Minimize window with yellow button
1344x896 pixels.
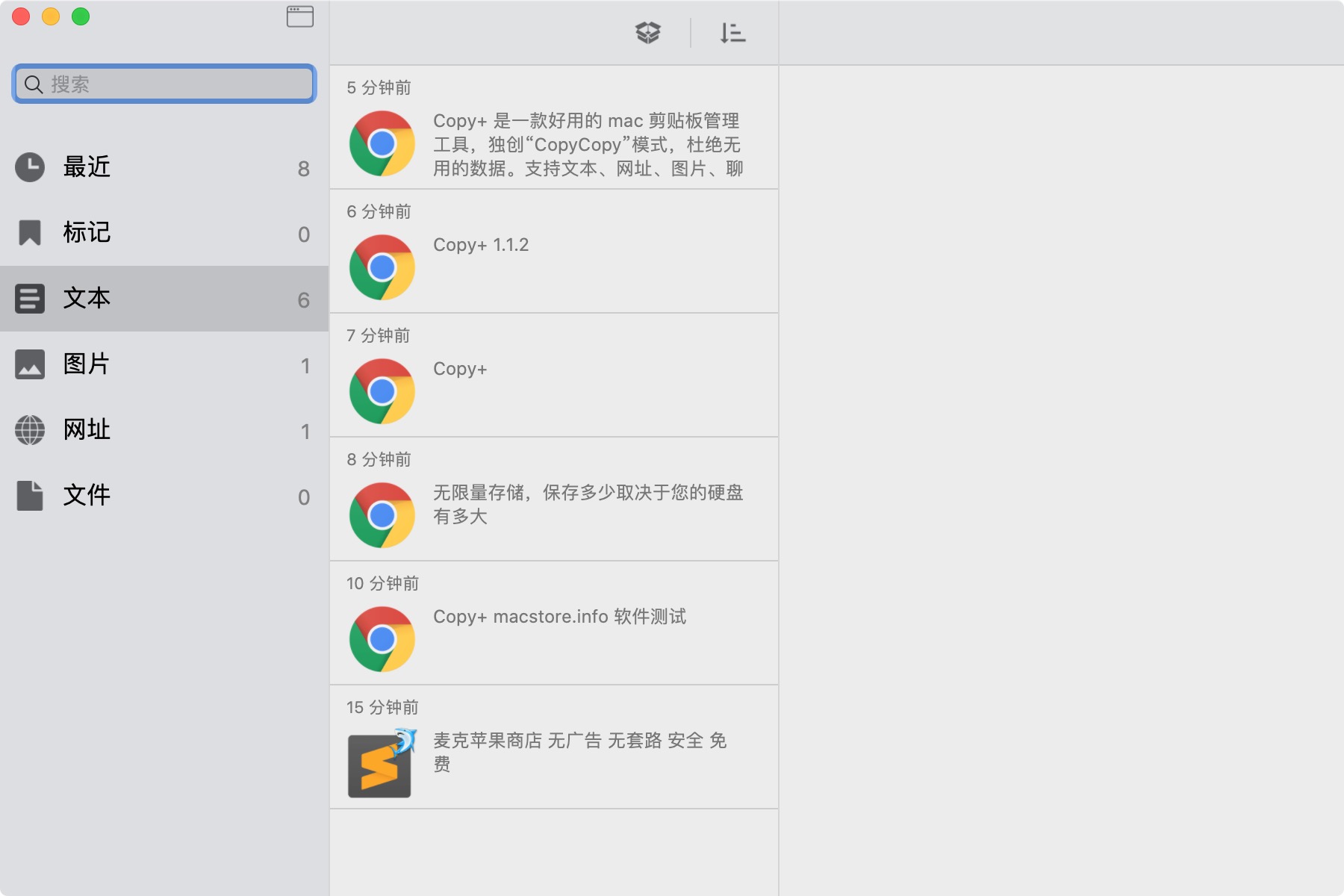point(51,16)
